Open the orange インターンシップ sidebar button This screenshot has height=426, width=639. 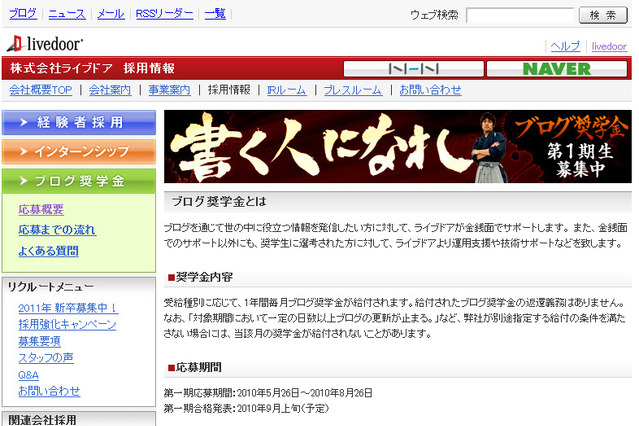(79, 152)
